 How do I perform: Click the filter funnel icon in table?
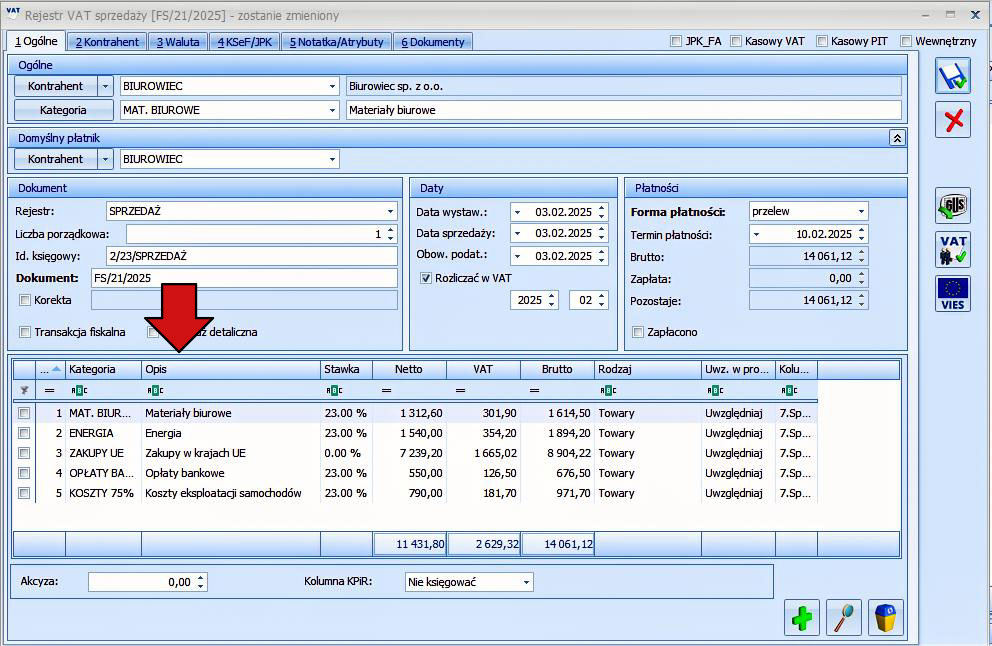(24, 390)
